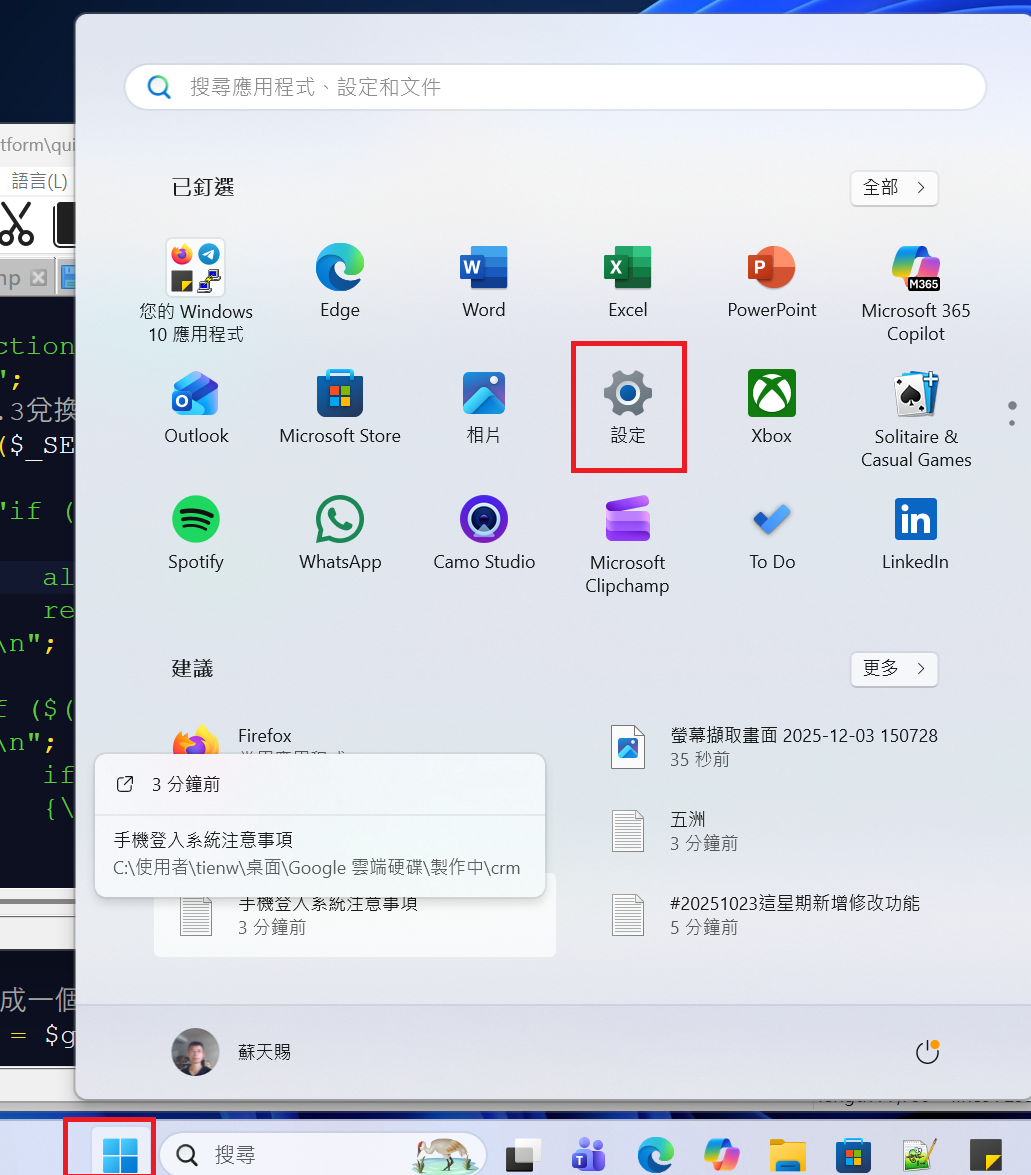The image size is (1031, 1175).
Task: Launch WhatsApp from pinned apps
Action: coord(339,533)
